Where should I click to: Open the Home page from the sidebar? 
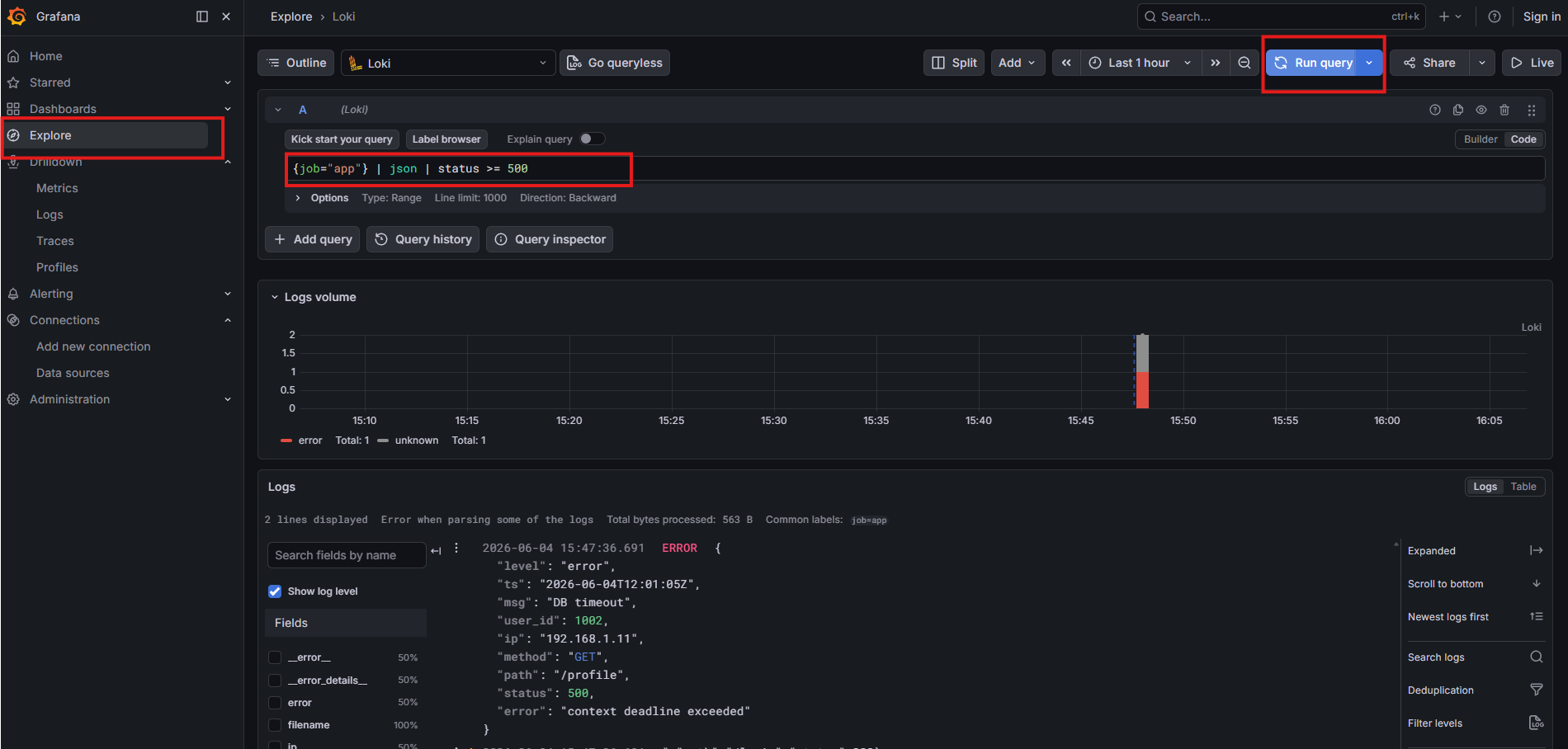[x=46, y=56]
